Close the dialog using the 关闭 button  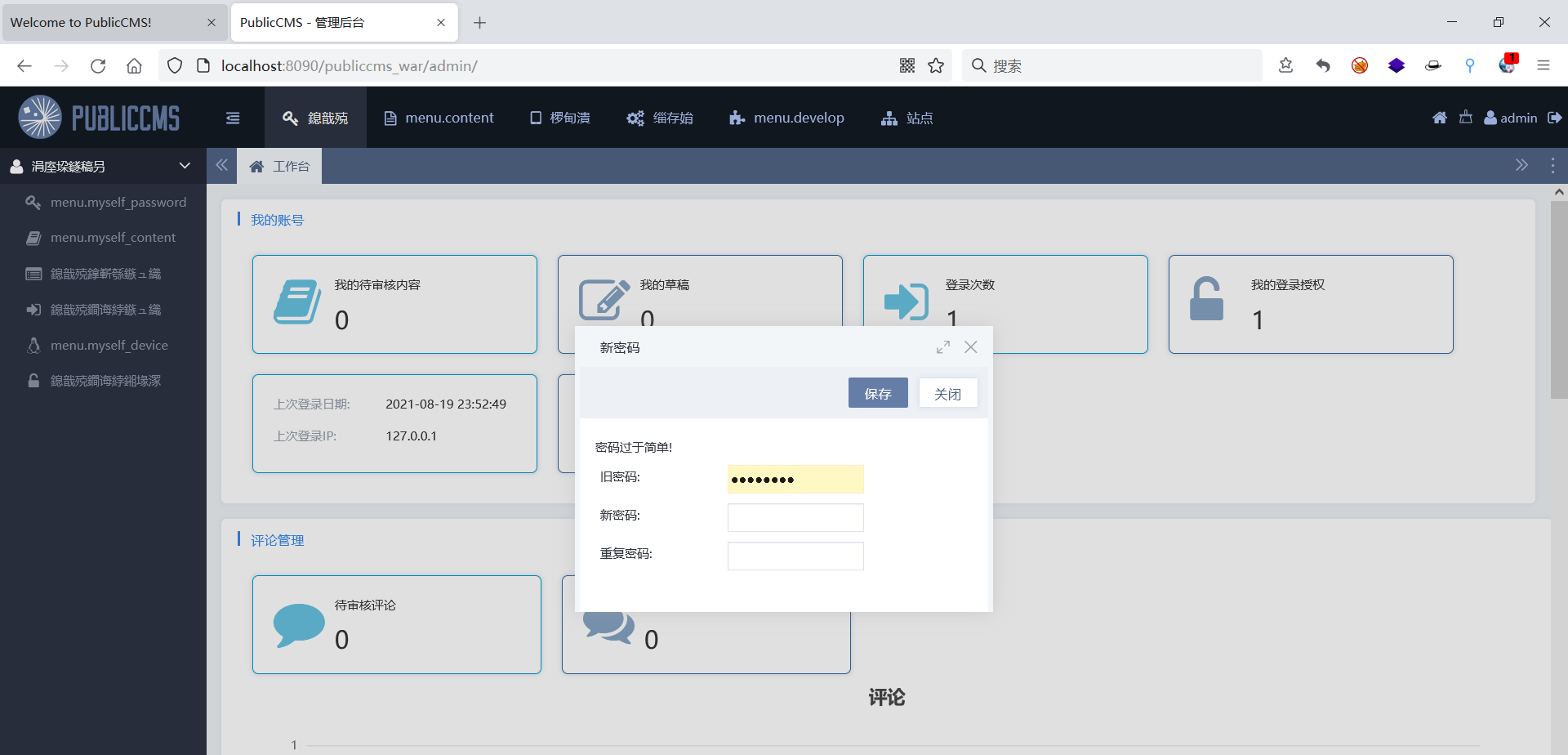click(x=947, y=392)
